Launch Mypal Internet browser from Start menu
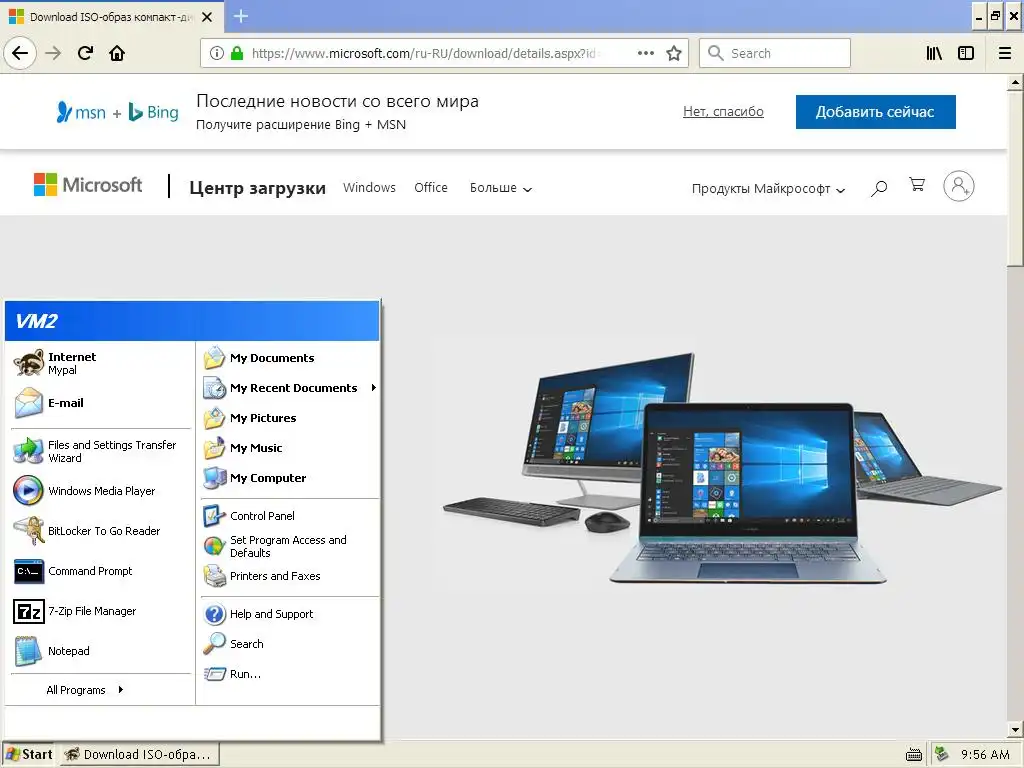The image size is (1024, 768). [100, 363]
